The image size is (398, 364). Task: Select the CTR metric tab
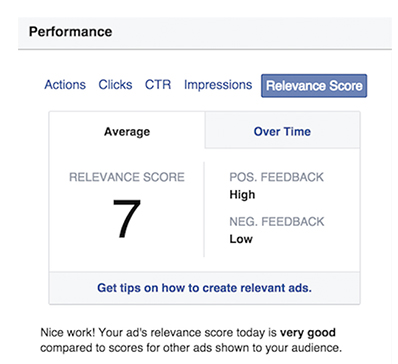tap(158, 85)
